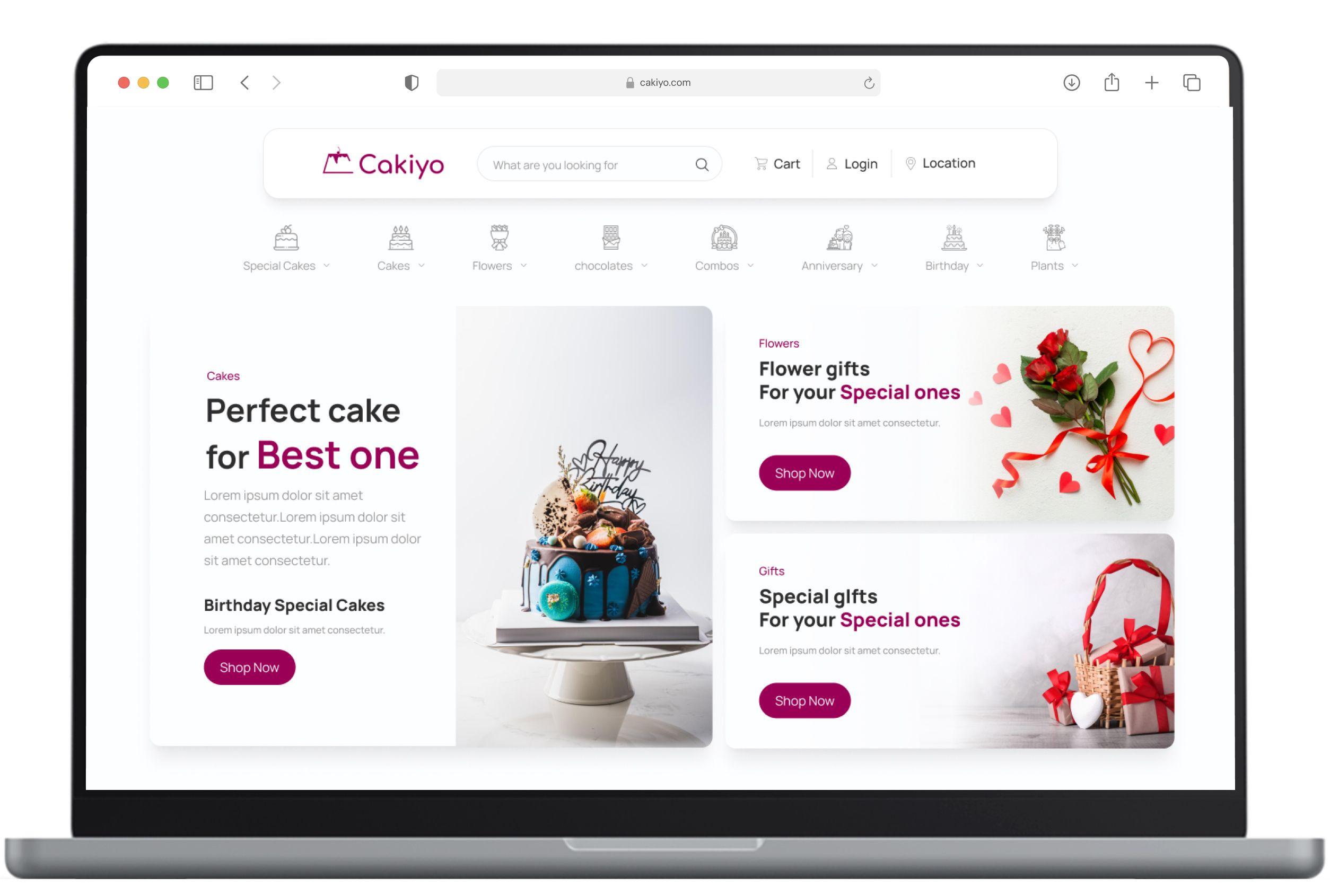Click Shop Now for Special Gifts
1330x896 pixels.
pyautogui.click(x=804, y=700)
